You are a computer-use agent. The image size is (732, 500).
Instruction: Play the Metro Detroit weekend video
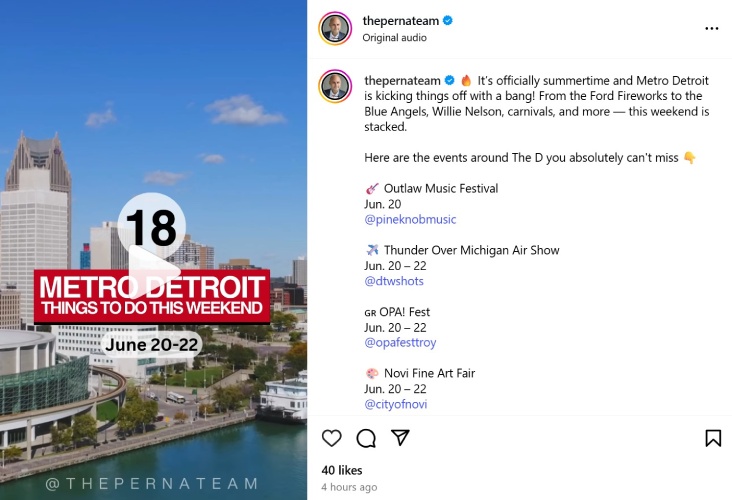(153, 272)
